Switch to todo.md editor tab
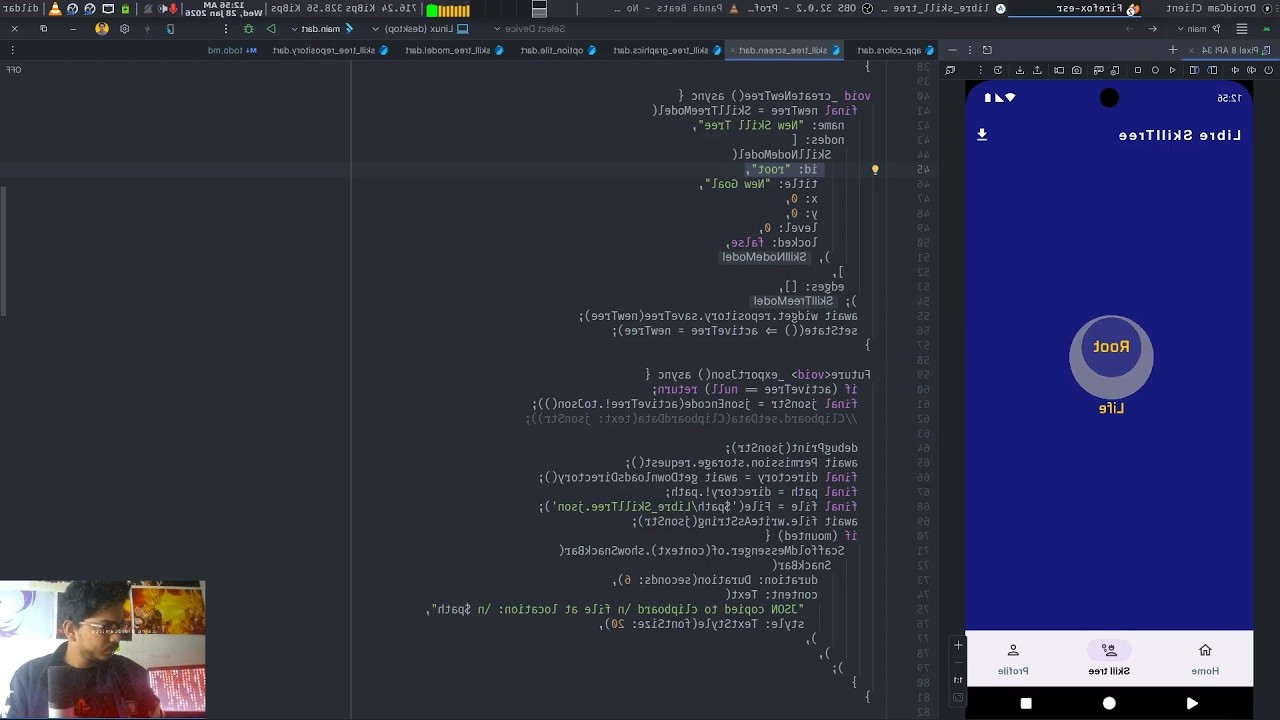Screen dimensions: 1280x720 pyautogui.click(x=232, y=50)
